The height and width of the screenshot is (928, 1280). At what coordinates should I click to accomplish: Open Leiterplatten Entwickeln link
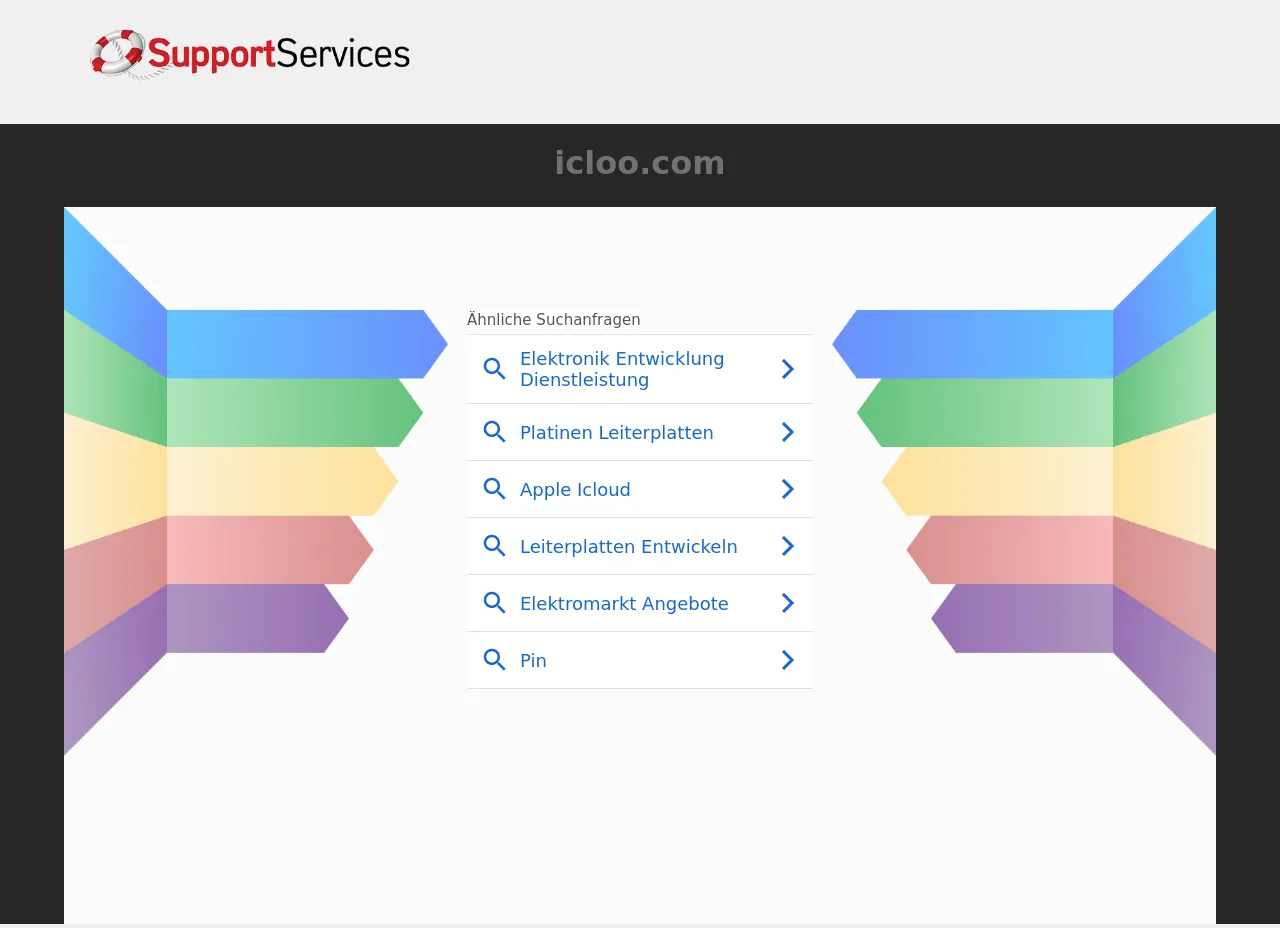(640, 546)
